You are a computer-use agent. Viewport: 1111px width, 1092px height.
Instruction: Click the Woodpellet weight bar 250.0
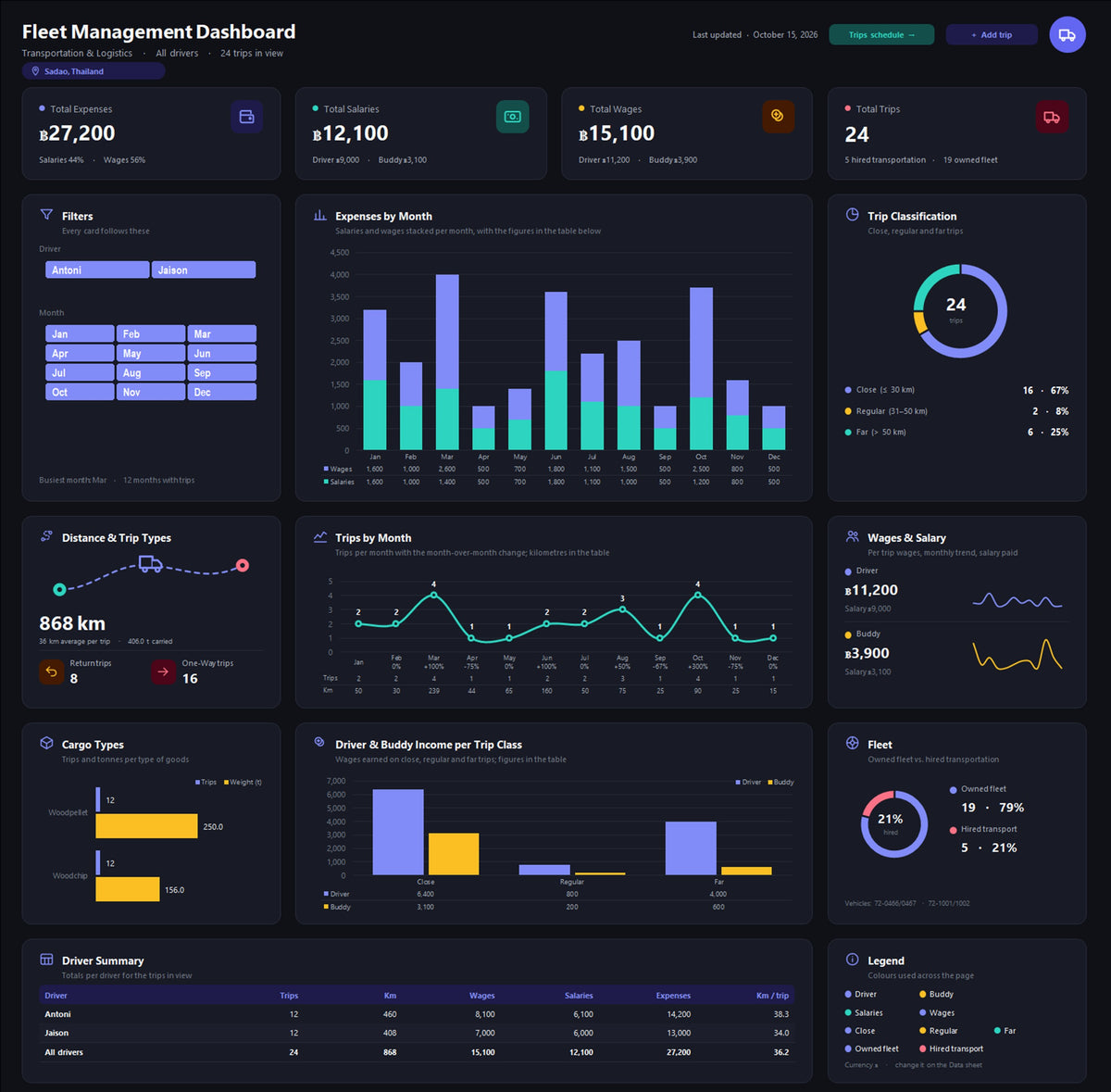146,826
